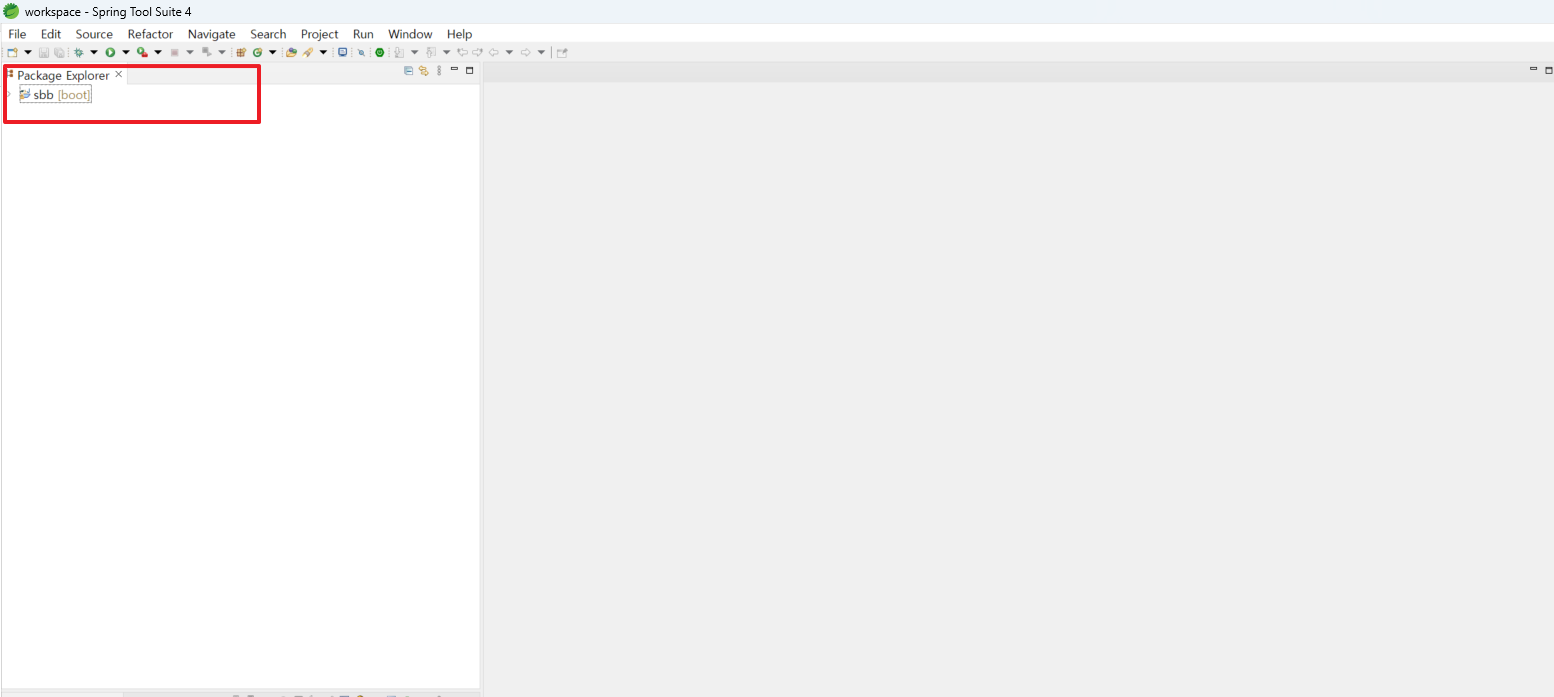Open the Refactor menu
Image resolution: width=1554 pixels, height=697 pixels.
point(150,34)
